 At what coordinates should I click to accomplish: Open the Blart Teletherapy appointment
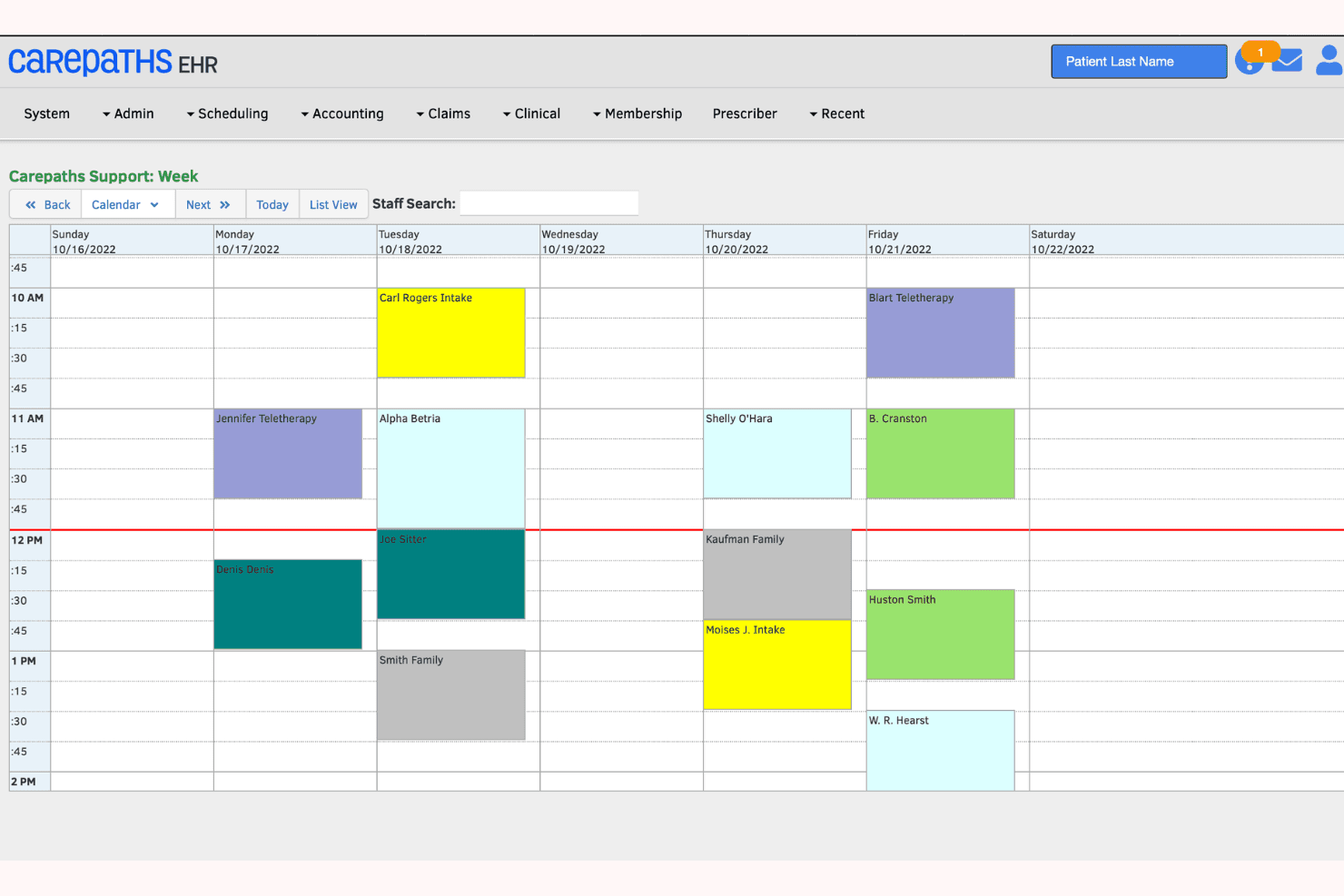click(x=940, y=332)
